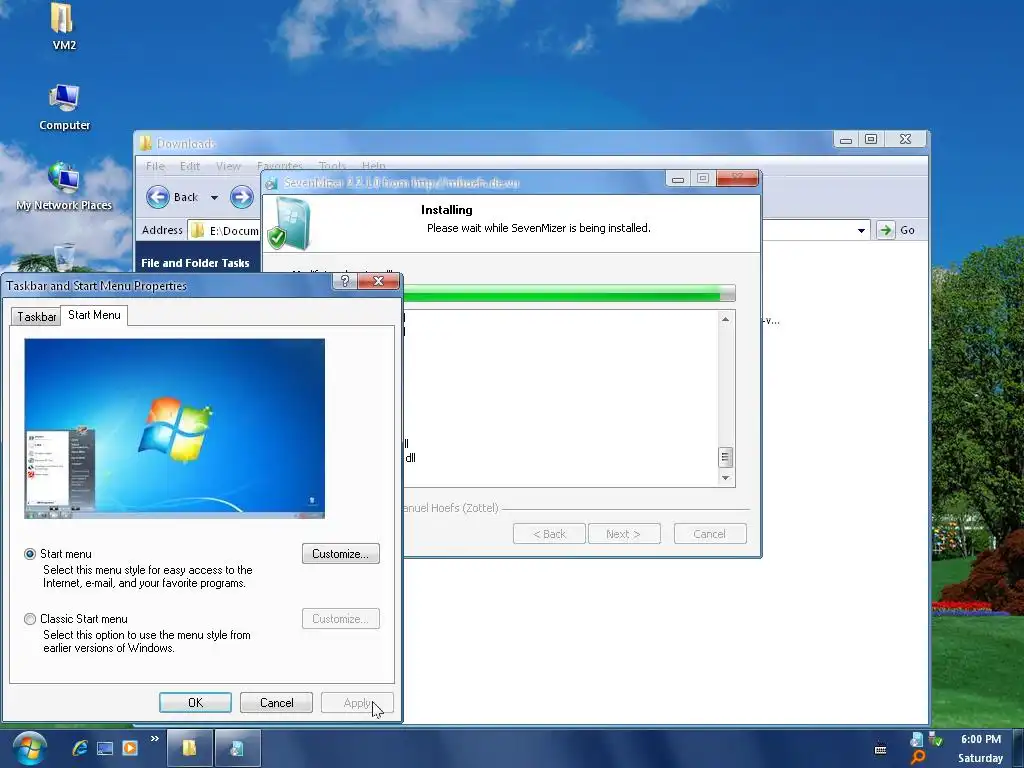1024x768 pixels.
Task: Select the Start menu radio option
Action: click(30, 554)
